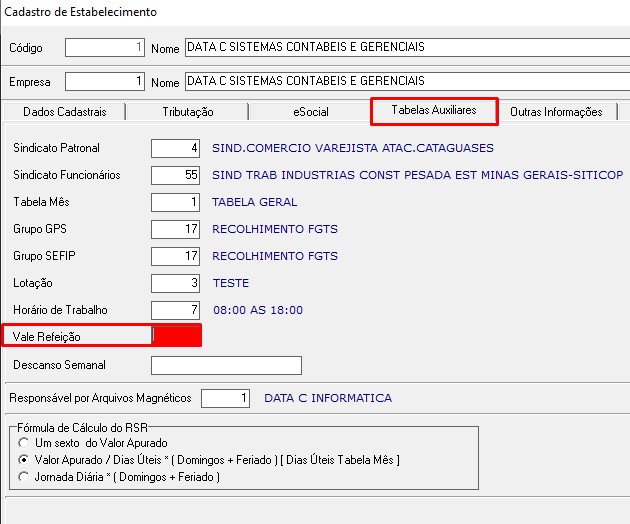The height and width of the screenshot is (524, 630).
Task: Open the eSocial tab
Action: coord(311,112)
